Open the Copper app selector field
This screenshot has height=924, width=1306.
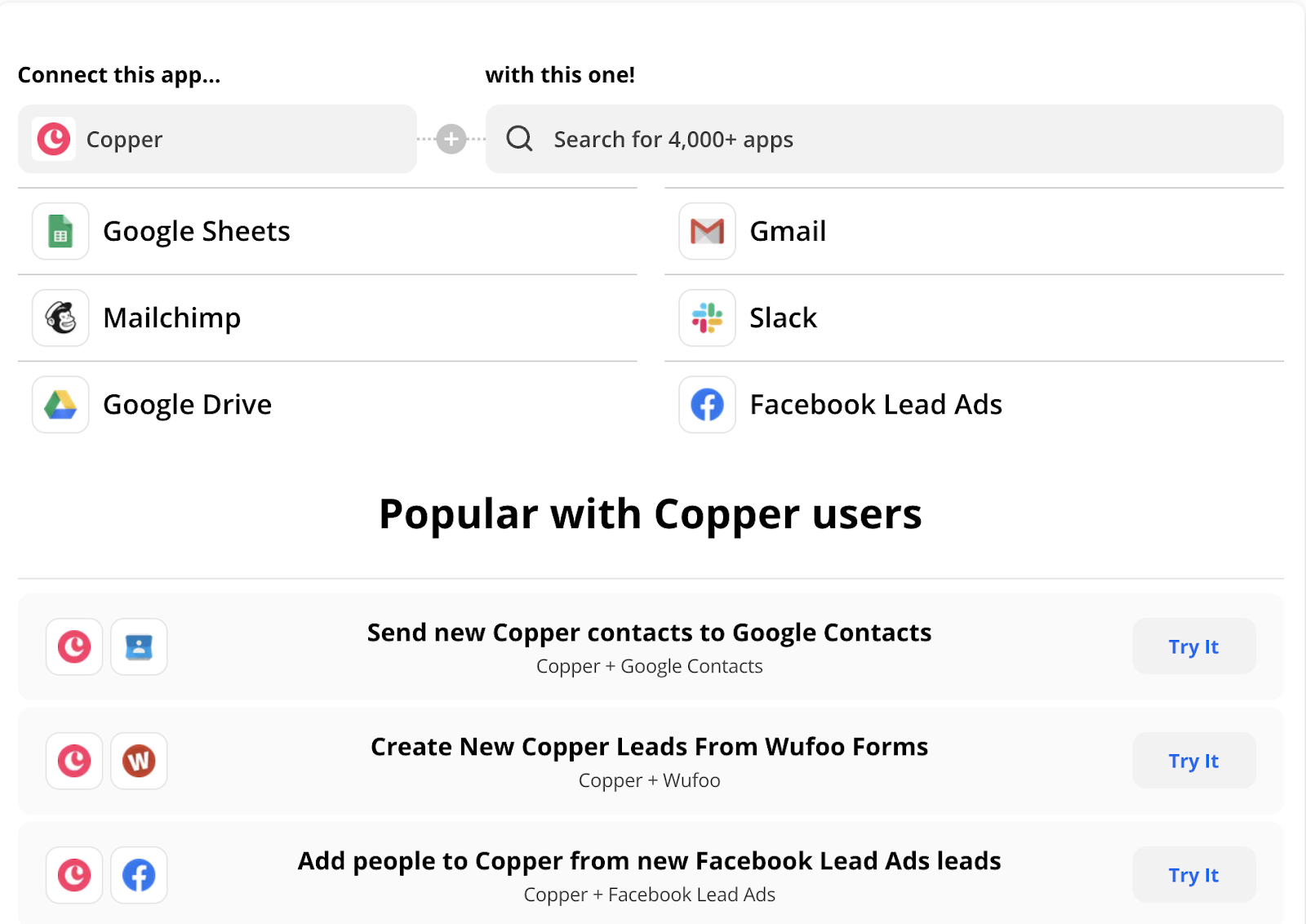tap(217, 139)
